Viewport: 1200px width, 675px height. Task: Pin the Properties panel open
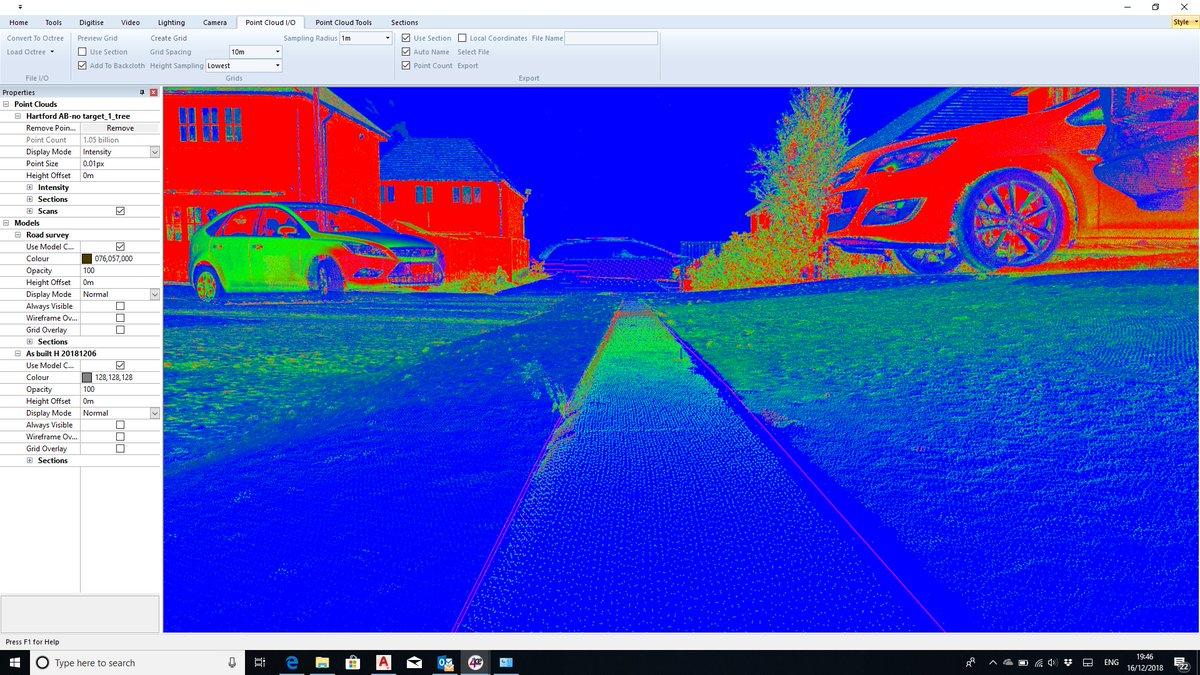(143, 91)
